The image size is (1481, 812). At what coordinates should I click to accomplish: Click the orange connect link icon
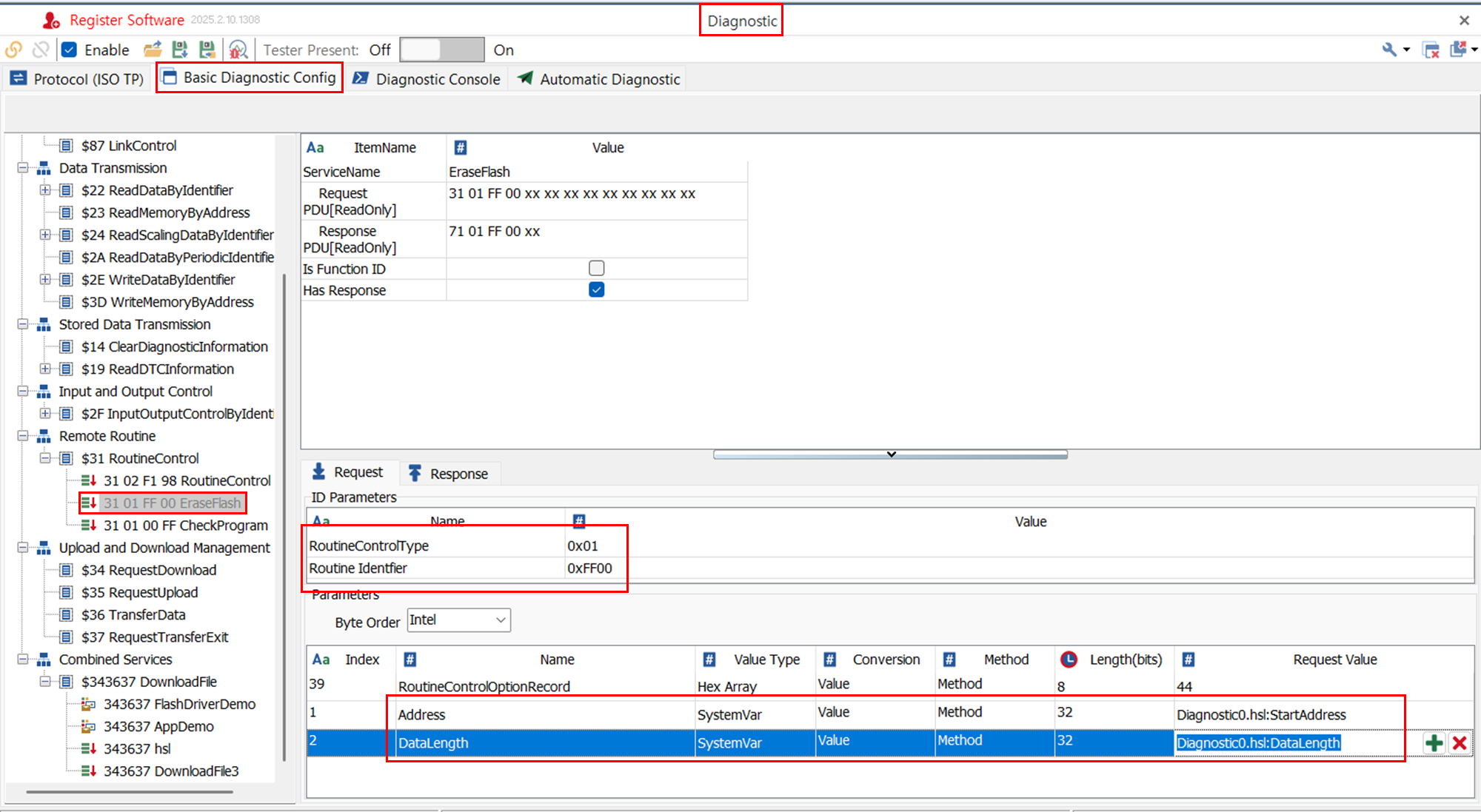13,50
